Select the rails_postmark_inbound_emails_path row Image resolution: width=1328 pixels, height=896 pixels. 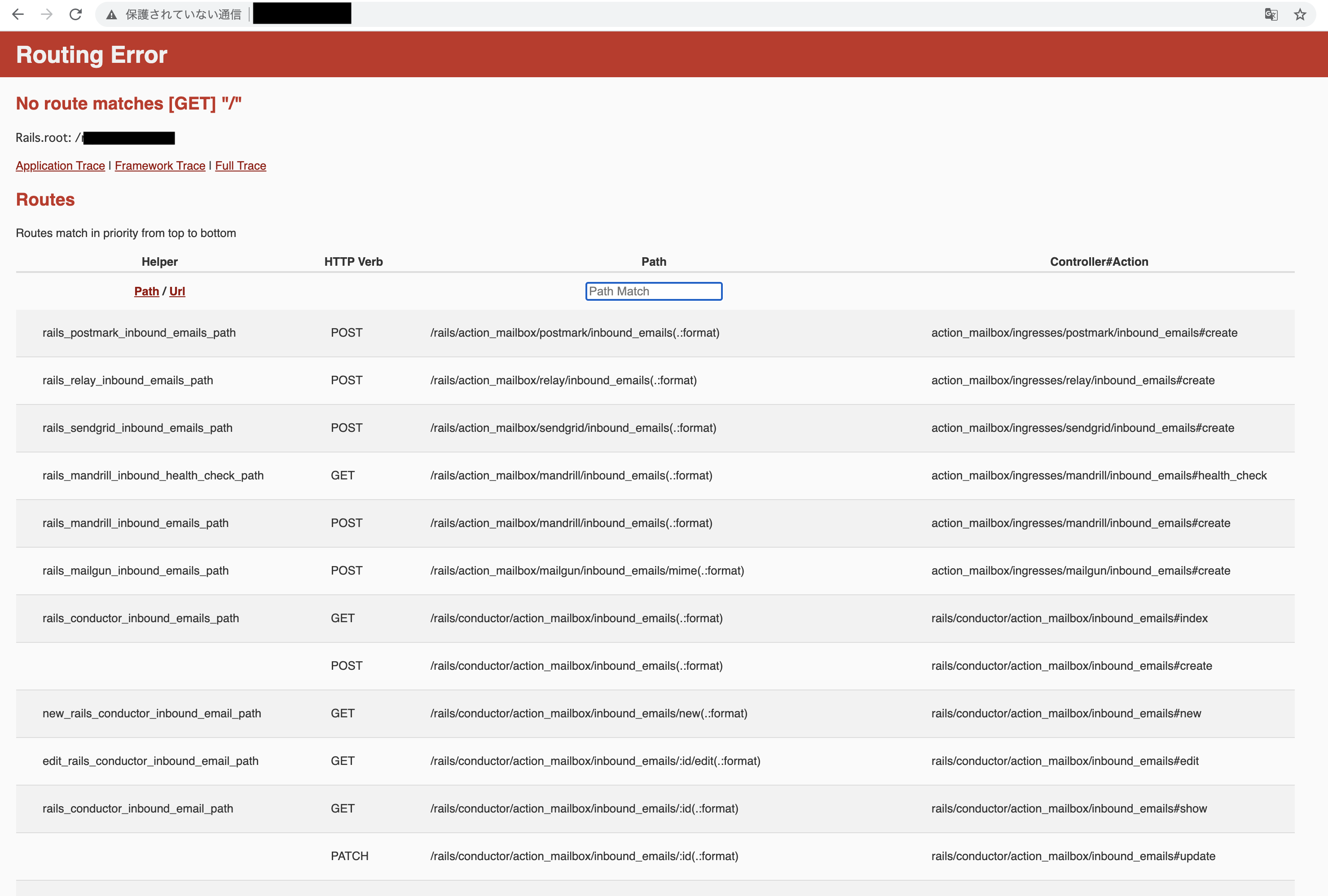pyautogui.click(x=139, y=333)
